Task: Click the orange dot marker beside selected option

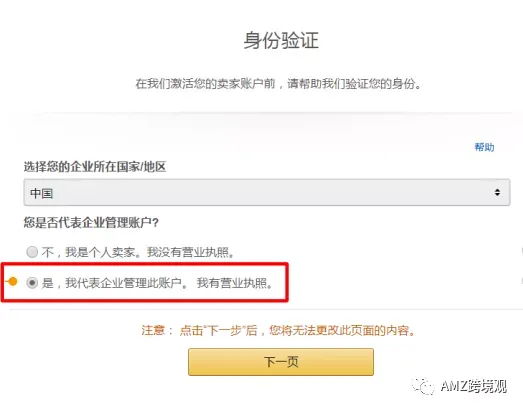Action: tap(13, 282)
